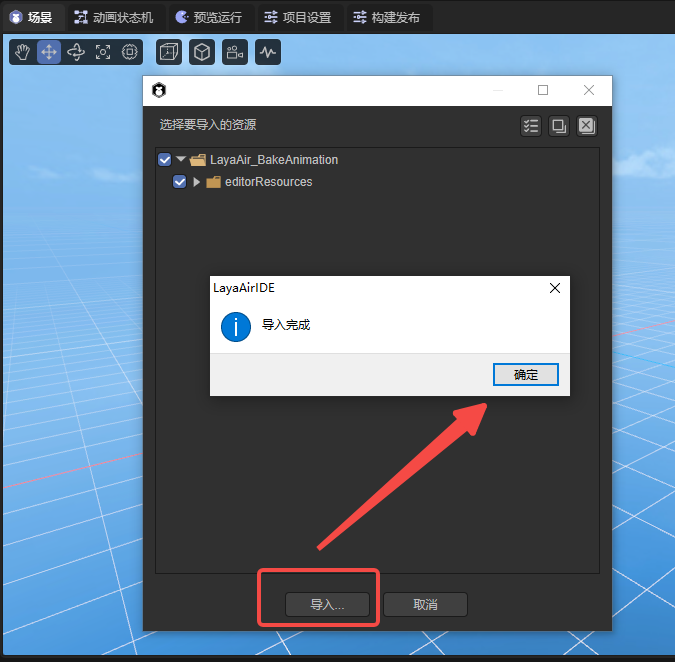Screen dimensions: 675x662
Task: Select the scale tool
Action: (x=103, y=52)
